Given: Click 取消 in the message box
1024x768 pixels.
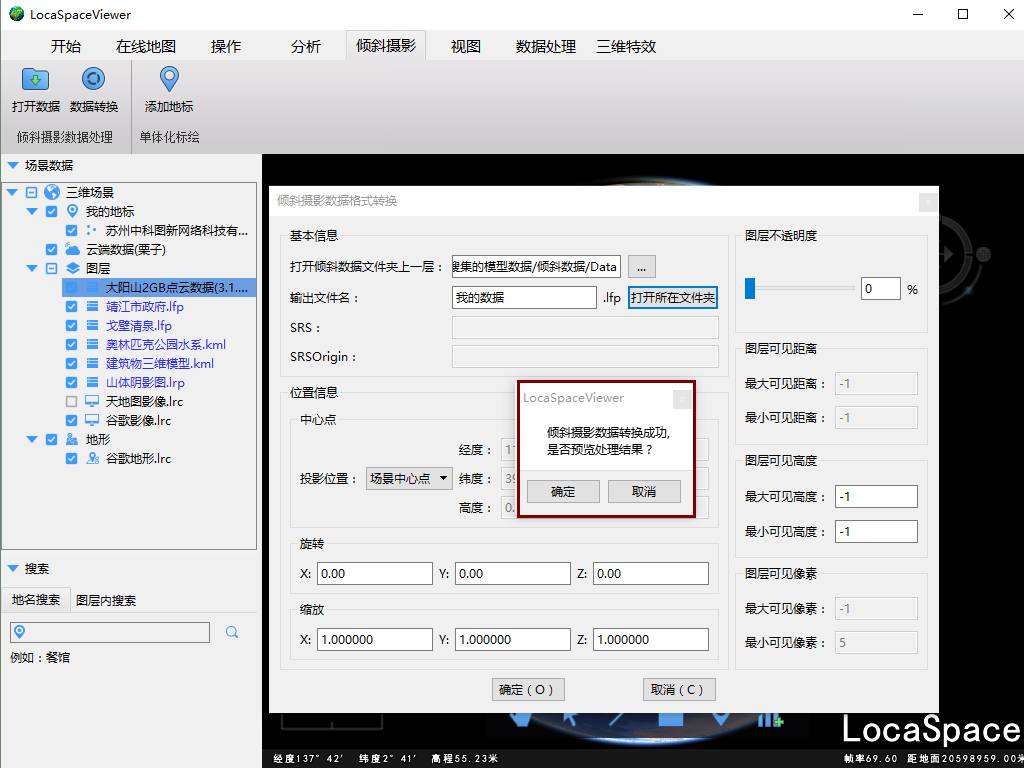Looking at the screenshot, I should (644, 492).
